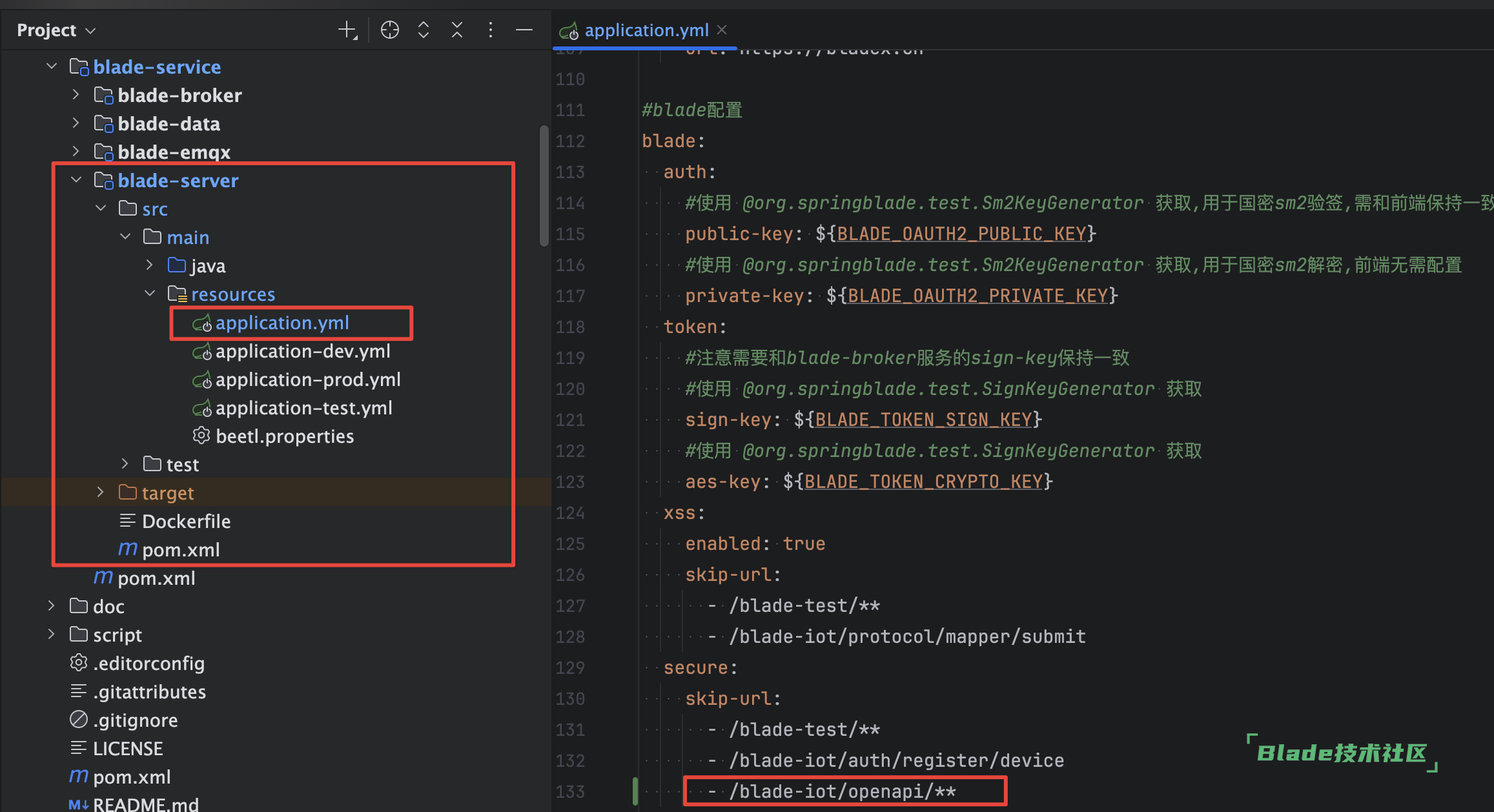Collapse the main folder chevron
This screenshot has width=1494, height=812.
click(125, 237)
